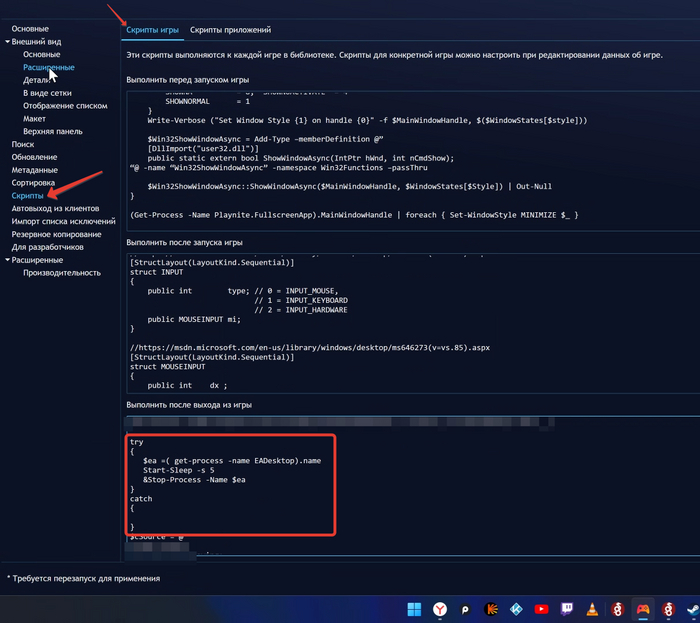700x623 pixels.
Task: Go to the Сортировка settings section
Action: click(x=33, y=183)
